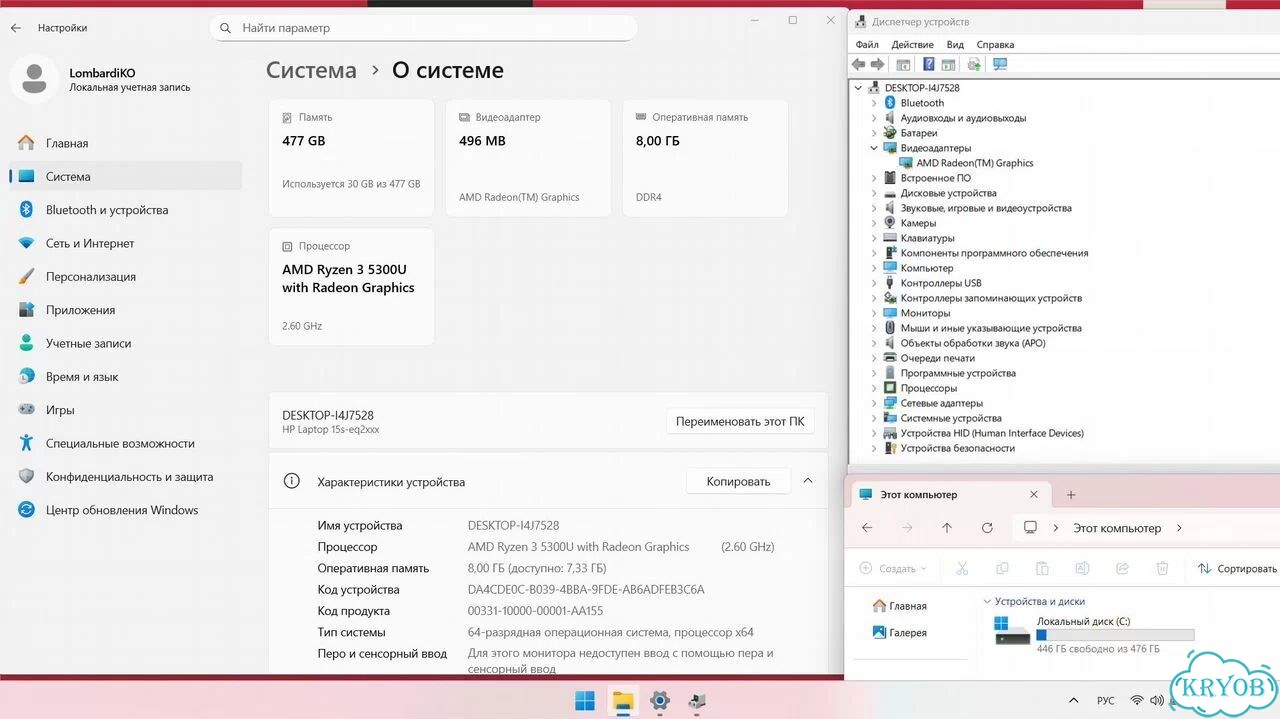Screen dimensions: 1280x719
Task: Click the Создать button in Explorer
Action: [x=893, y=568]
